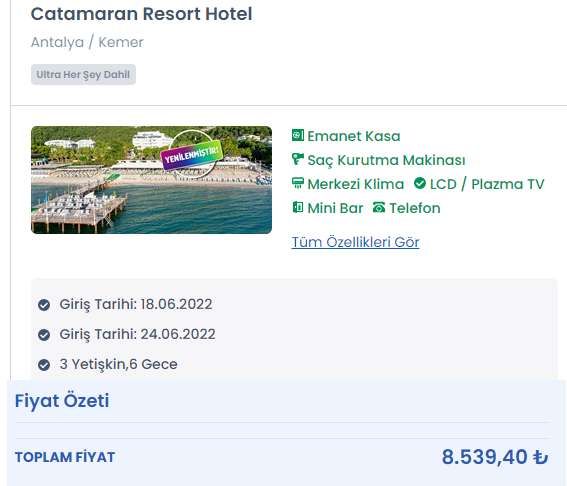Click the hair dryer icon

pos(298,159)
